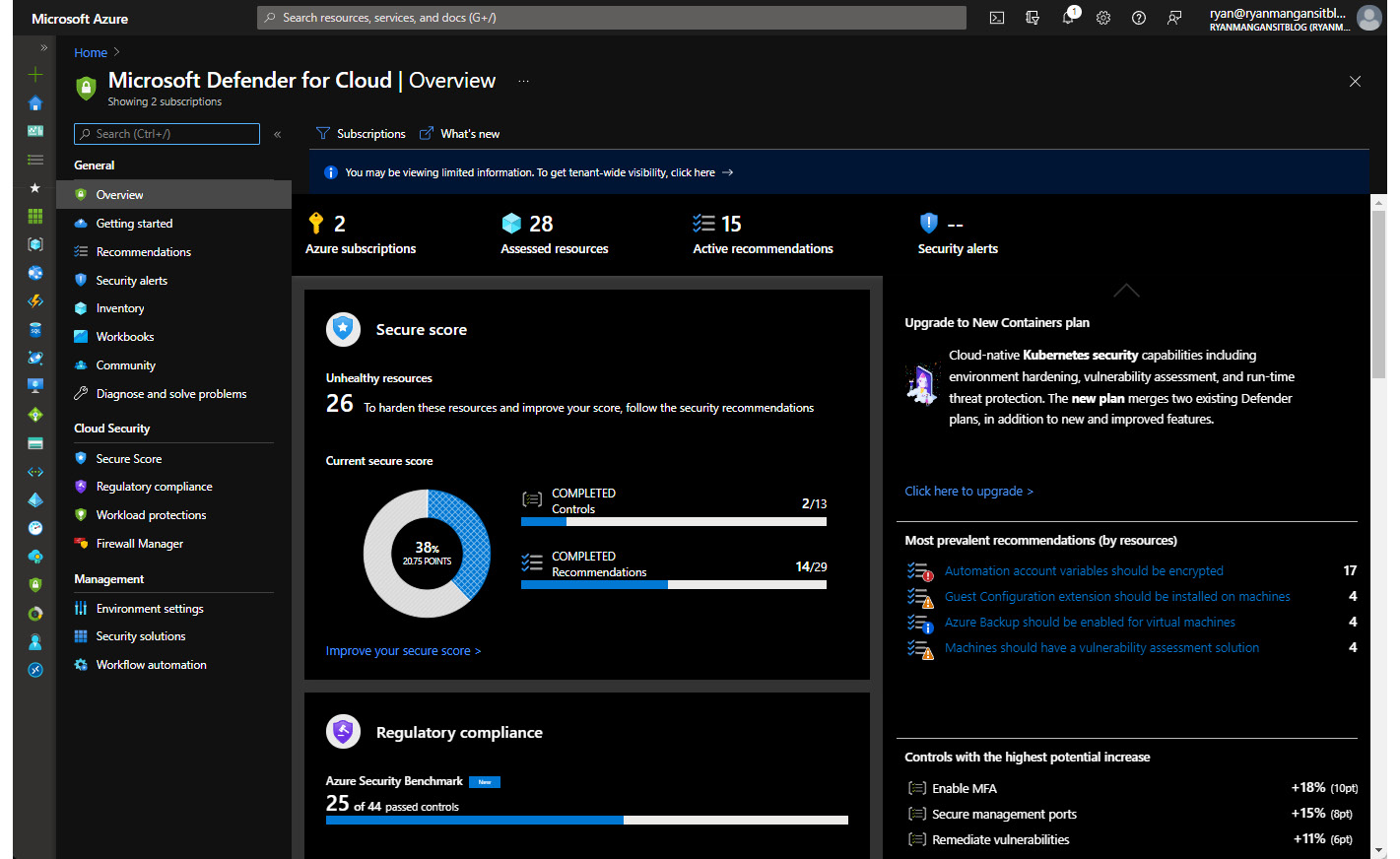Click the Defender for Cloud shield logo
Screen dimensions: 1400x859
pyautogui.click(x=87, y=89)
